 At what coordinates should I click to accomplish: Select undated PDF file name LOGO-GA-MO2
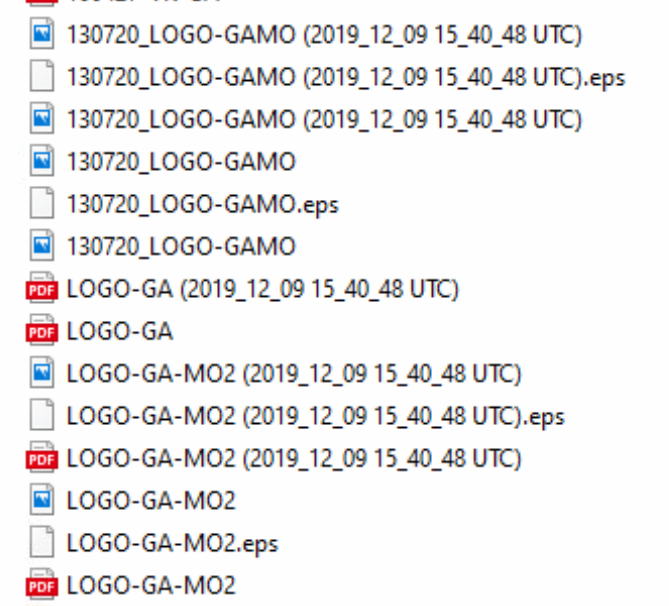(x=151, y=586)
